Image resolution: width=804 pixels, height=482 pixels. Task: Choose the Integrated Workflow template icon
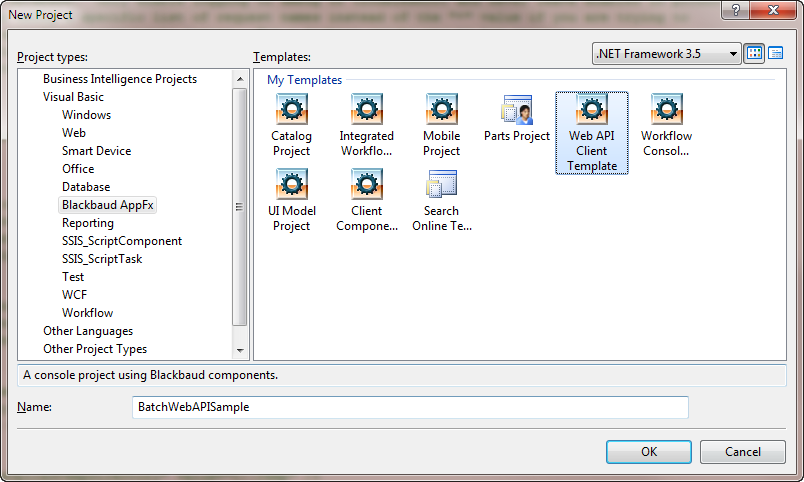[x=366, y=110]
